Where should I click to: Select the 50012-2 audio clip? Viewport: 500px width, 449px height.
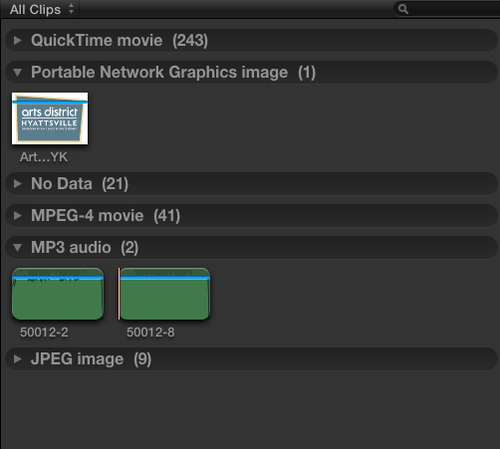coord(58,294)
